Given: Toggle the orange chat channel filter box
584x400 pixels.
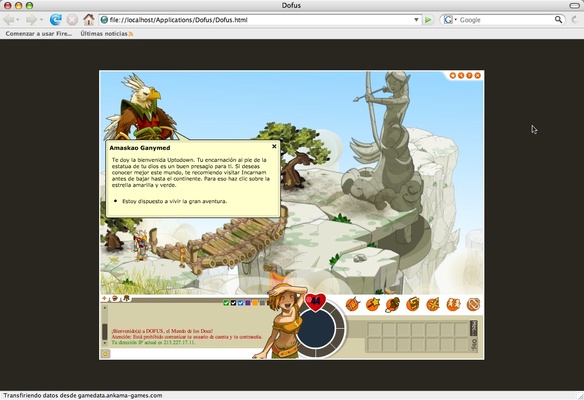Looking at the screenshot, I should [x=255, y=303].
